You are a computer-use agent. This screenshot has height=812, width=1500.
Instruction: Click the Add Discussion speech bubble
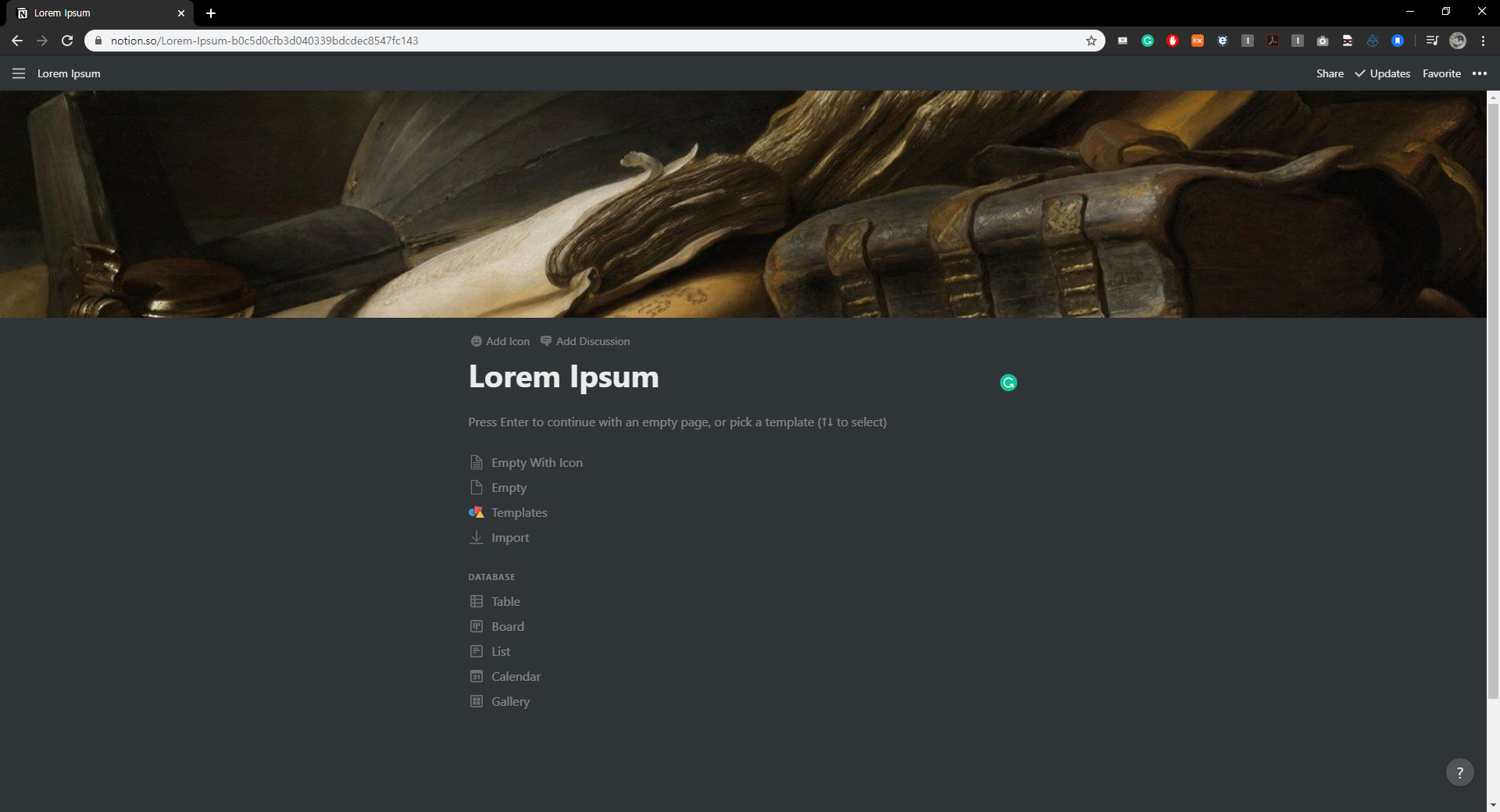click(x=585, y=341)
